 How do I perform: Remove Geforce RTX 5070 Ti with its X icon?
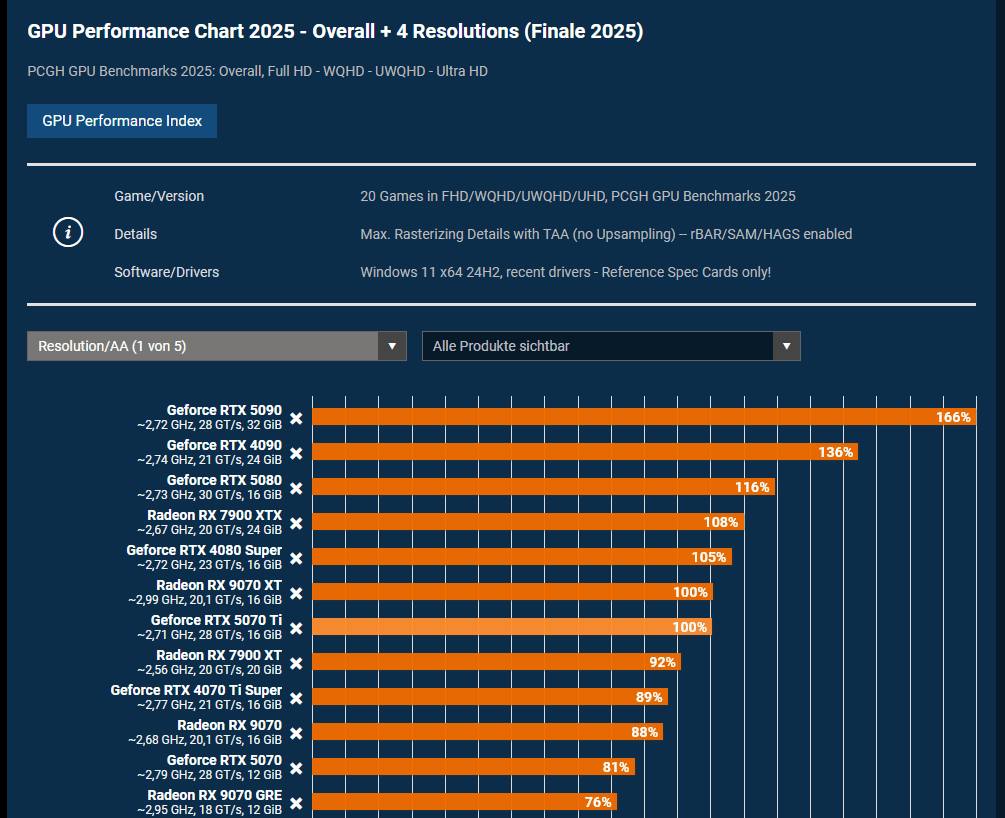click(x=296, y=628)
